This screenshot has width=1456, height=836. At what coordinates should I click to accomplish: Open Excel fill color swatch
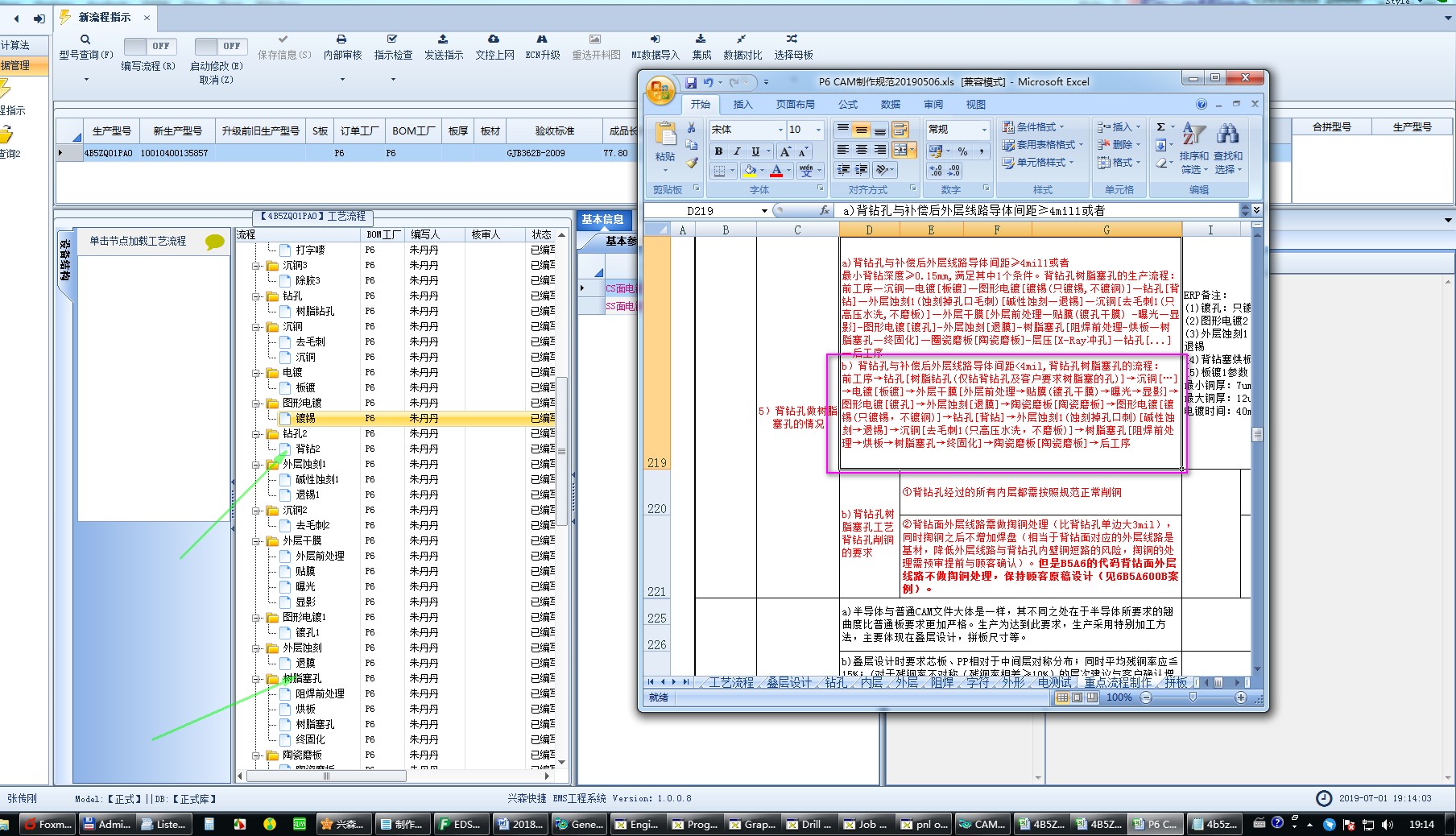(x=750, y=171)
